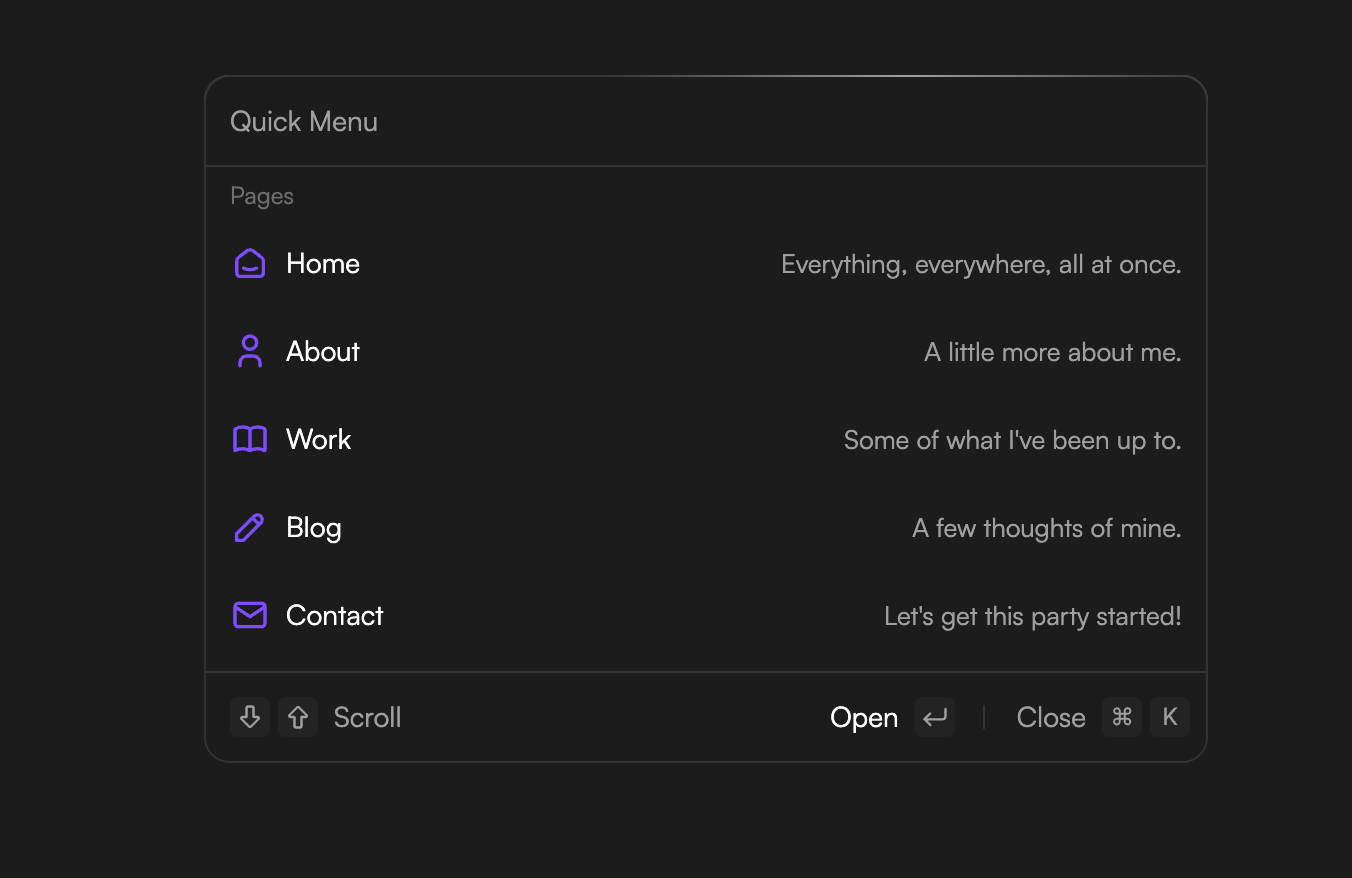
Task: Click the Blog pencil icon
Action: tap(250, 528)
